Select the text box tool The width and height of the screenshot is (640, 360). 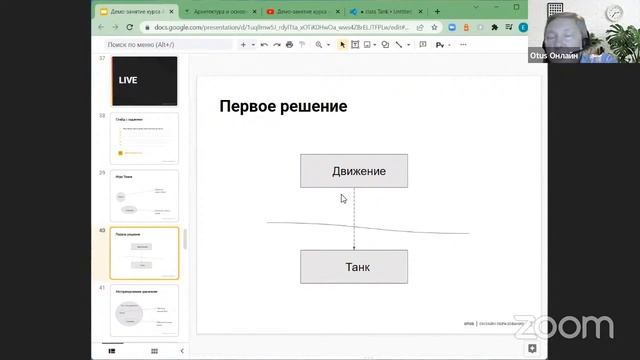355,44
